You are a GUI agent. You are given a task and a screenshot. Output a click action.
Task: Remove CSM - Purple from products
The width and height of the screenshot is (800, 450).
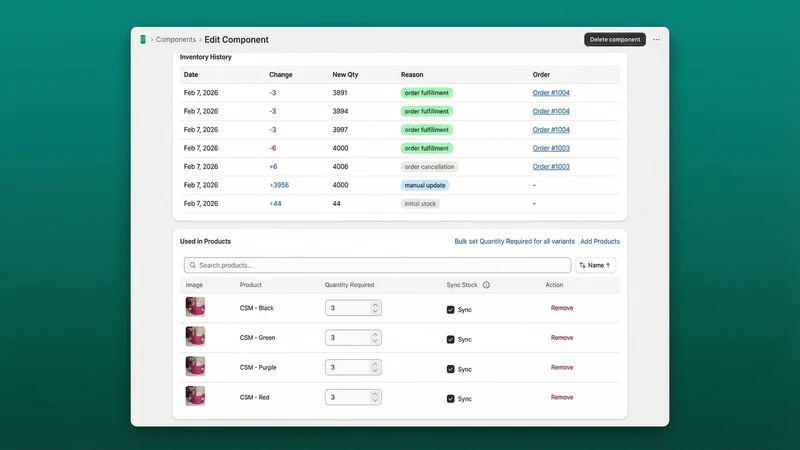point(562,367)
